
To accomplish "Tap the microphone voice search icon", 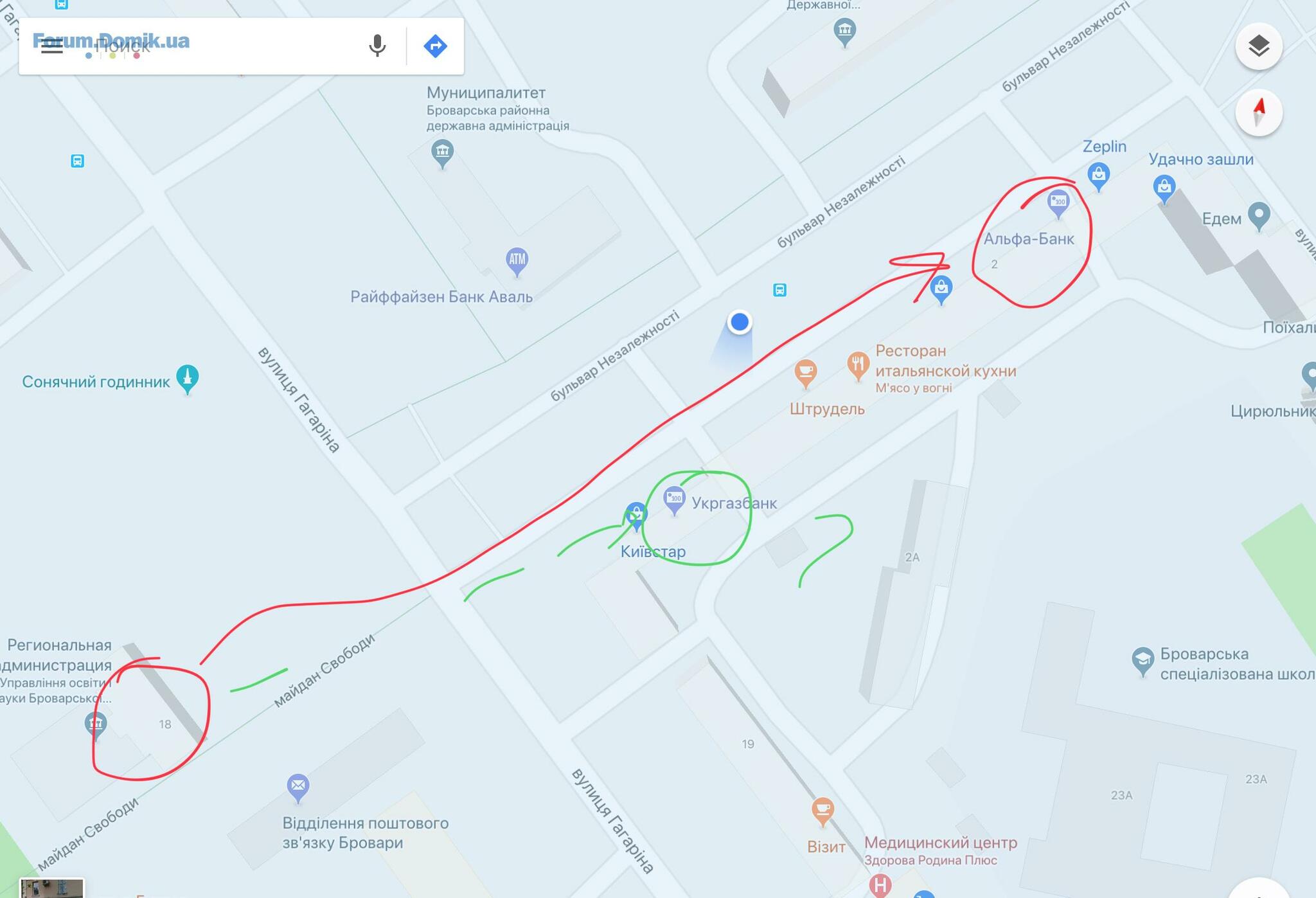I will pyautogui.click(x=378, y=46).
